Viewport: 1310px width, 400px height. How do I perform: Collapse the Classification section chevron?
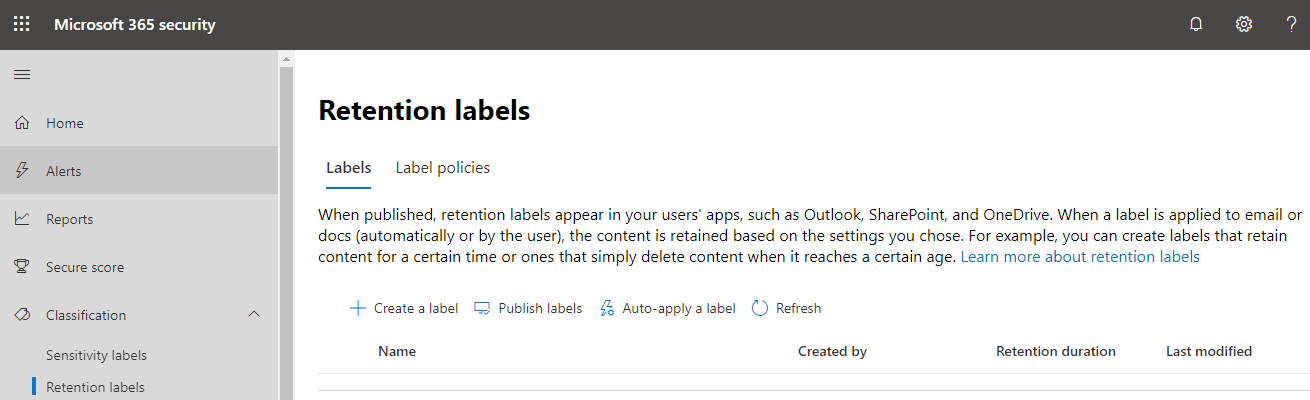(254, 314)
